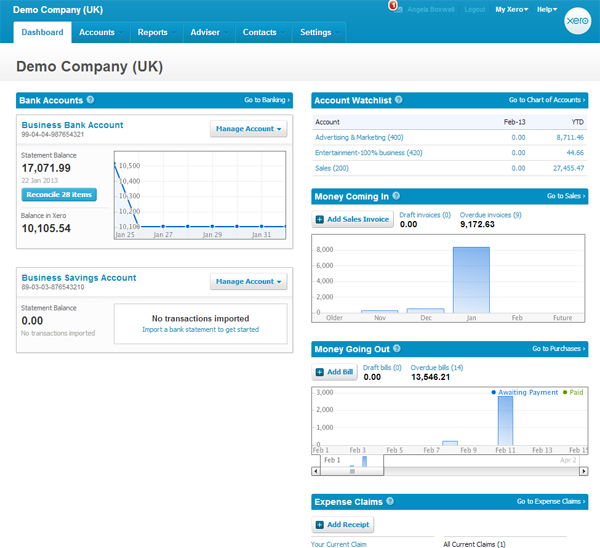Image resolution: width=600 pixels, height=548 pixels.
Task: Click help icon next to Account Watchlist
Action: [399, 100]
